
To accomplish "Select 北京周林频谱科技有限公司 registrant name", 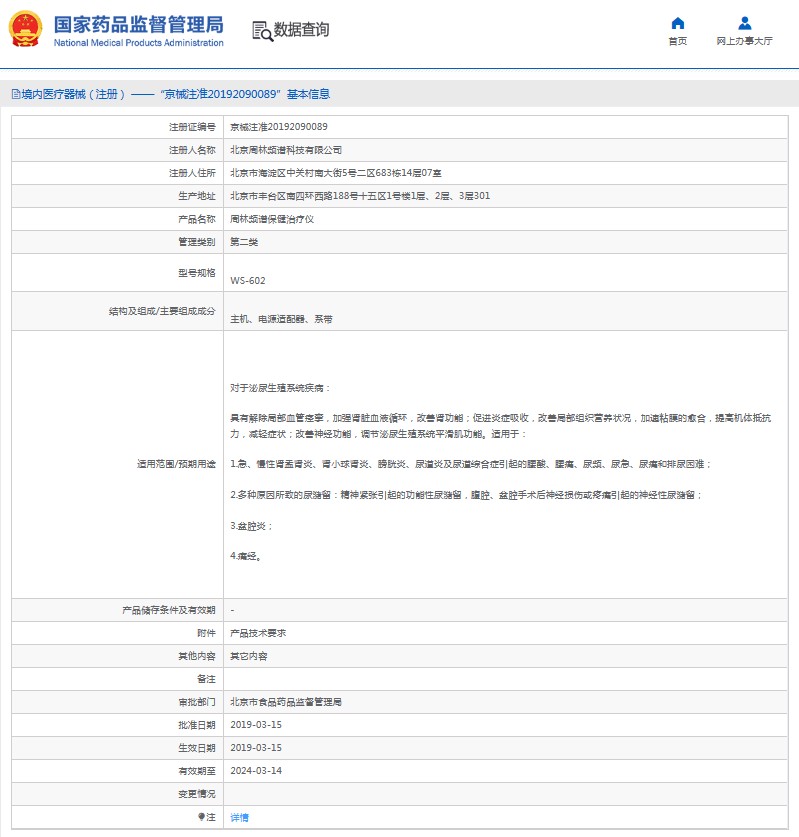I will pos(286,150).
